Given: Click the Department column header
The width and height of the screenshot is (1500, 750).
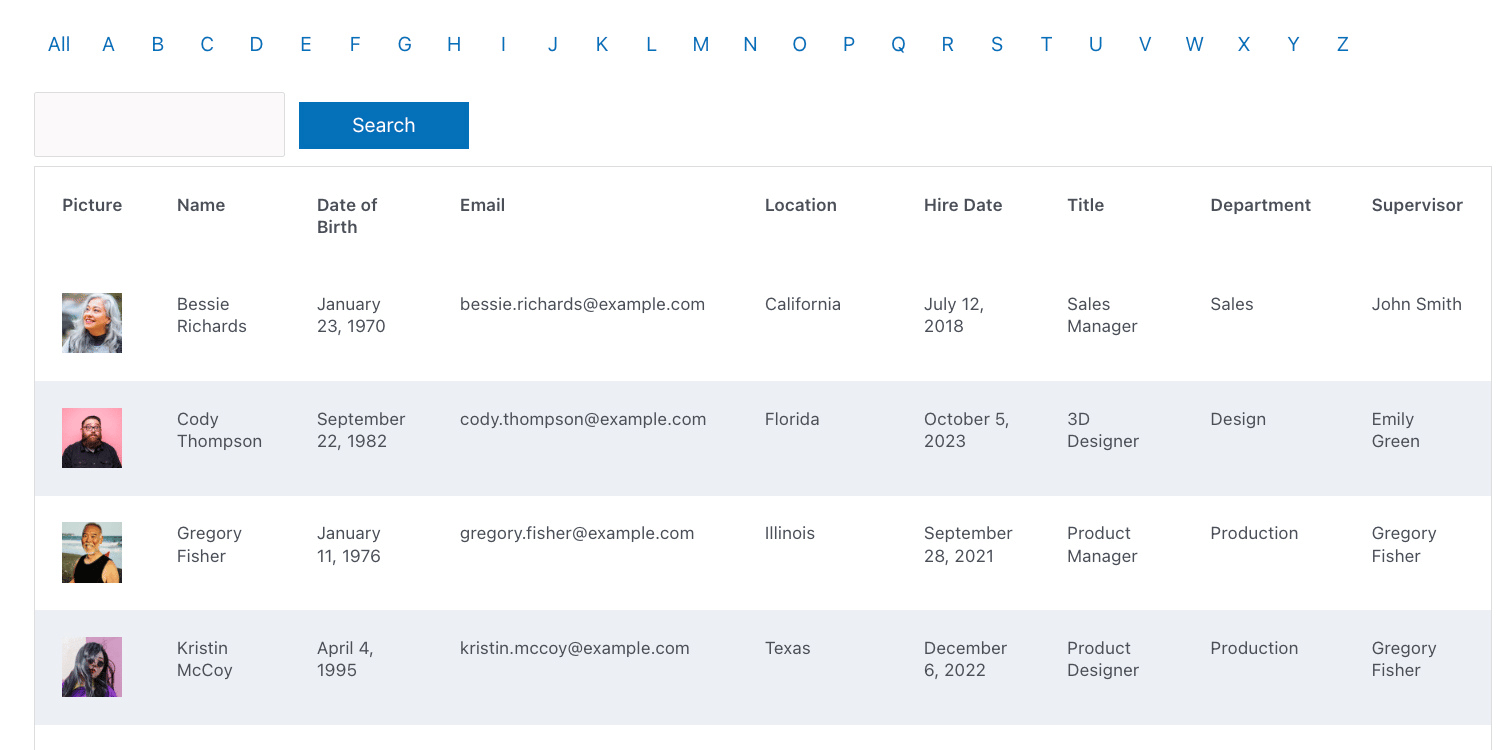Looking at the screenshot, I should pyautogui.click(x=1260, y=204).
